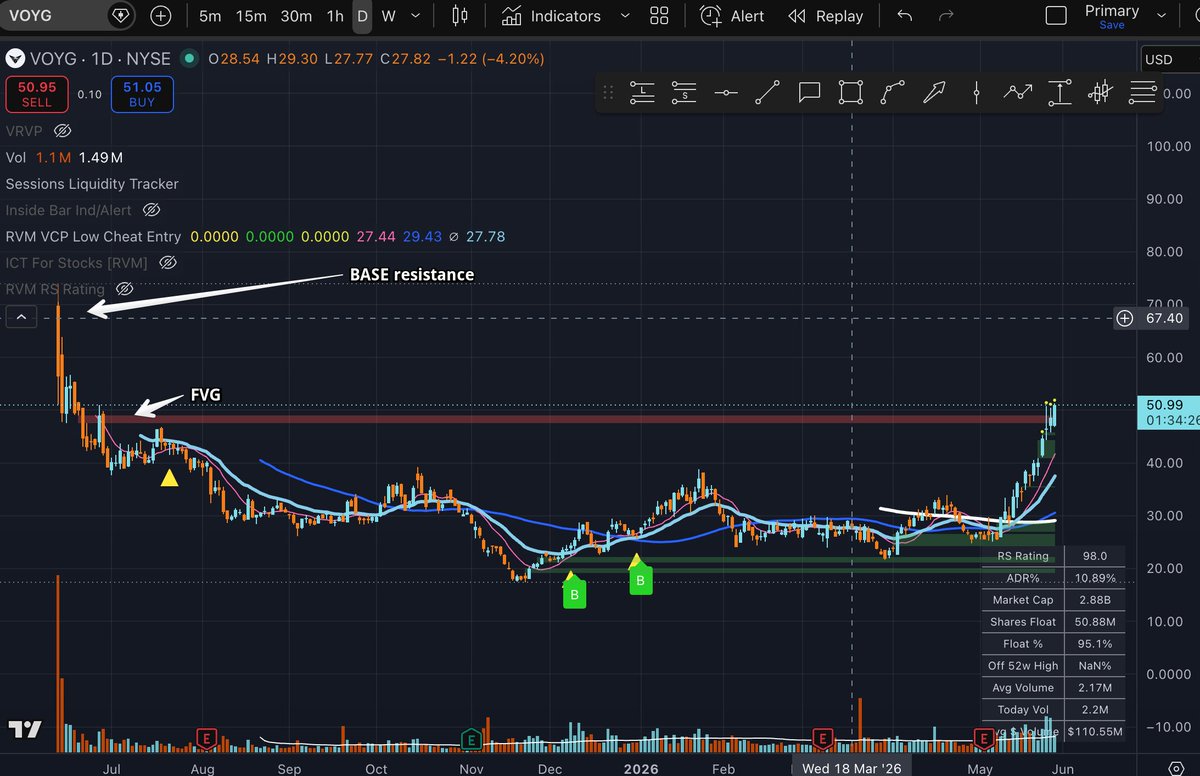Undo the last chart action
1200x776 pixels.
point(905,16)
